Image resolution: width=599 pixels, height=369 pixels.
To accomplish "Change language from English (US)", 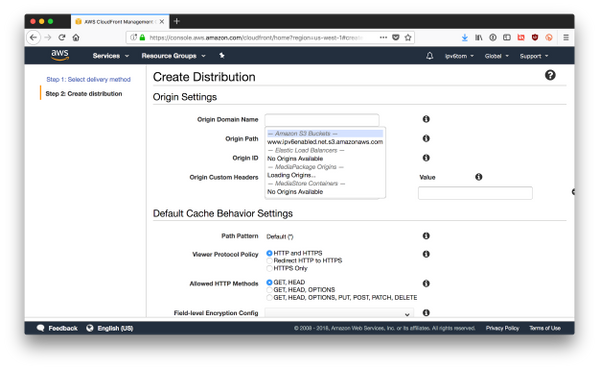I will (110, 328).
